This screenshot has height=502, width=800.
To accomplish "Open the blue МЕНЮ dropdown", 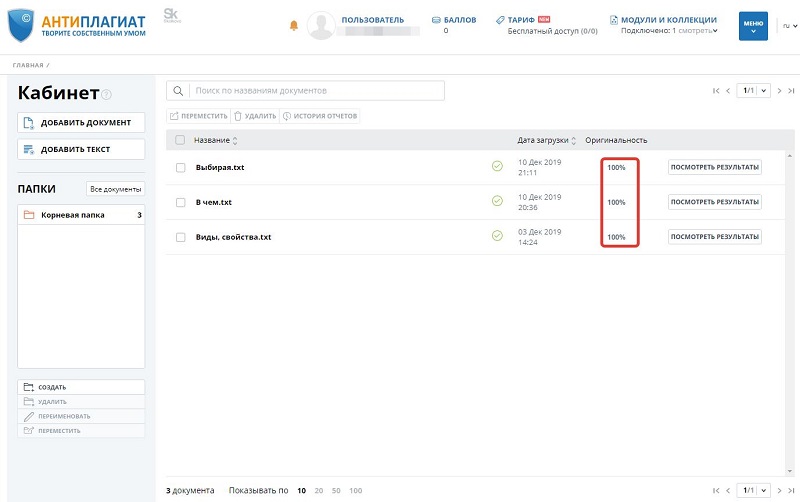I will click(753, 26).
